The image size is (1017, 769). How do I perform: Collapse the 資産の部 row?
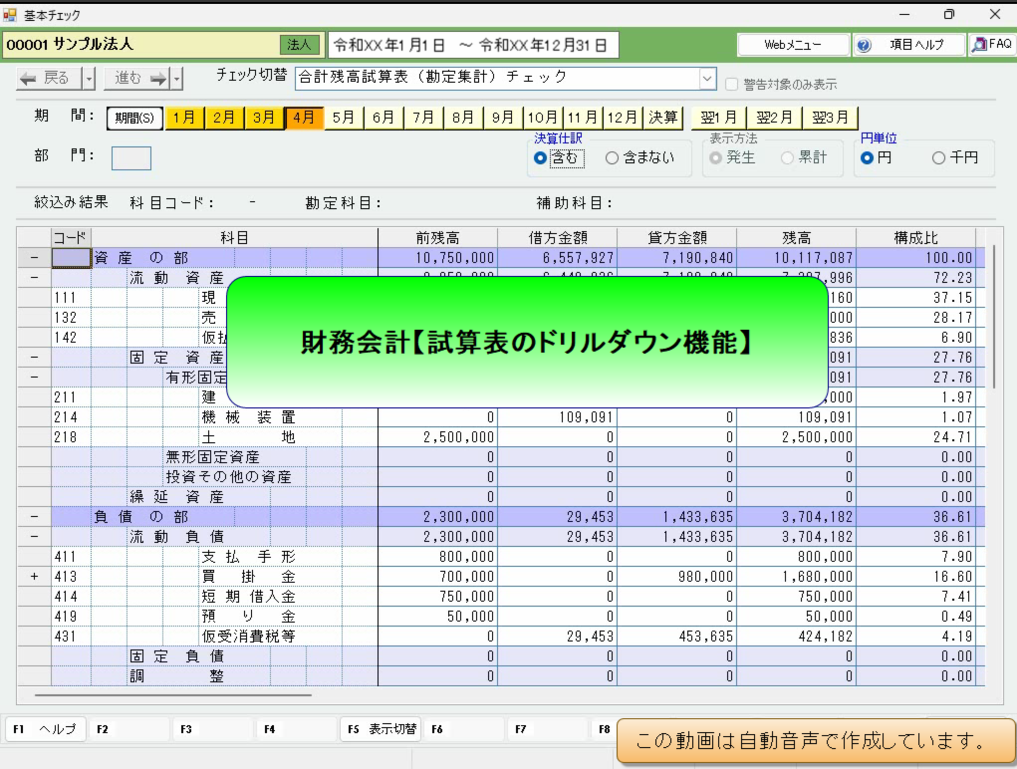click(34, 258)
